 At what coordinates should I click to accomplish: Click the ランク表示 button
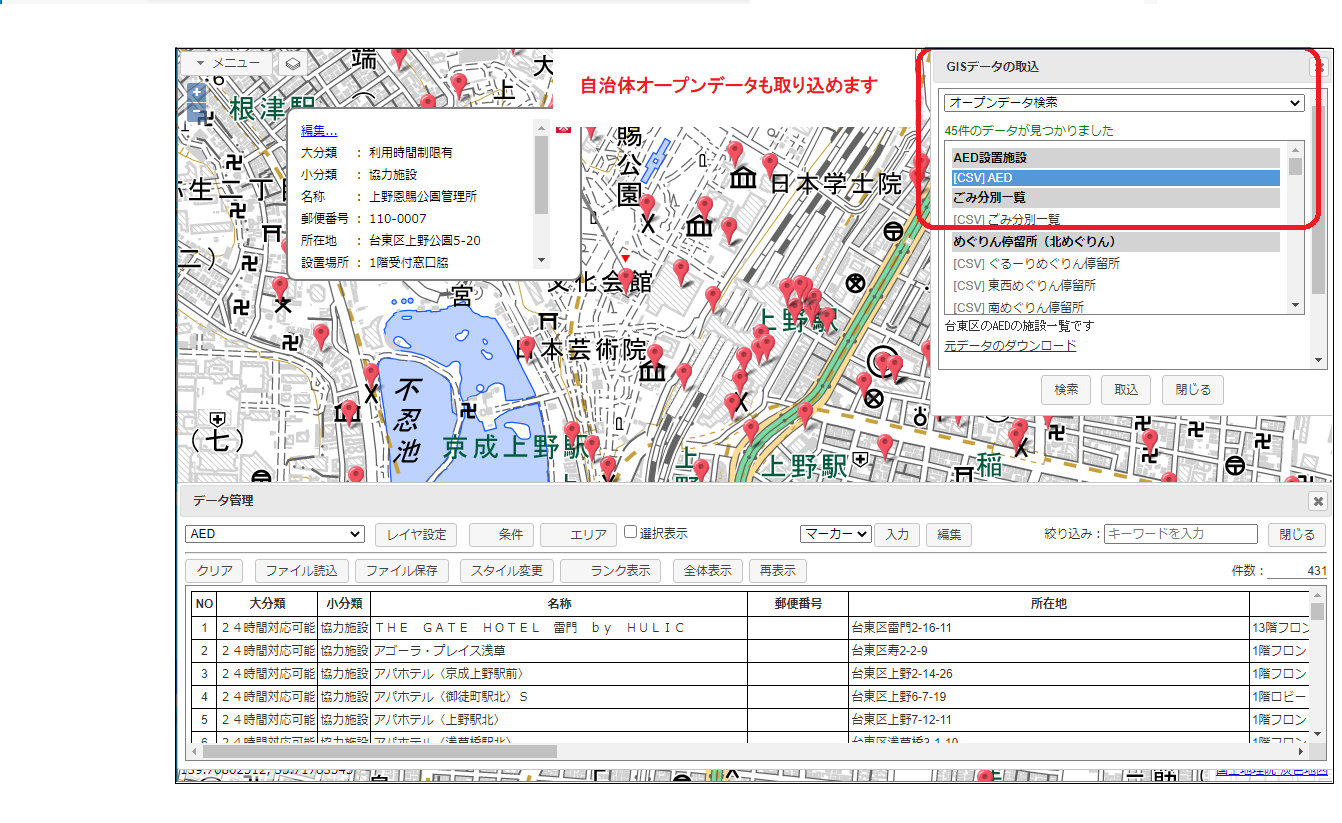(x=611, y=571)
